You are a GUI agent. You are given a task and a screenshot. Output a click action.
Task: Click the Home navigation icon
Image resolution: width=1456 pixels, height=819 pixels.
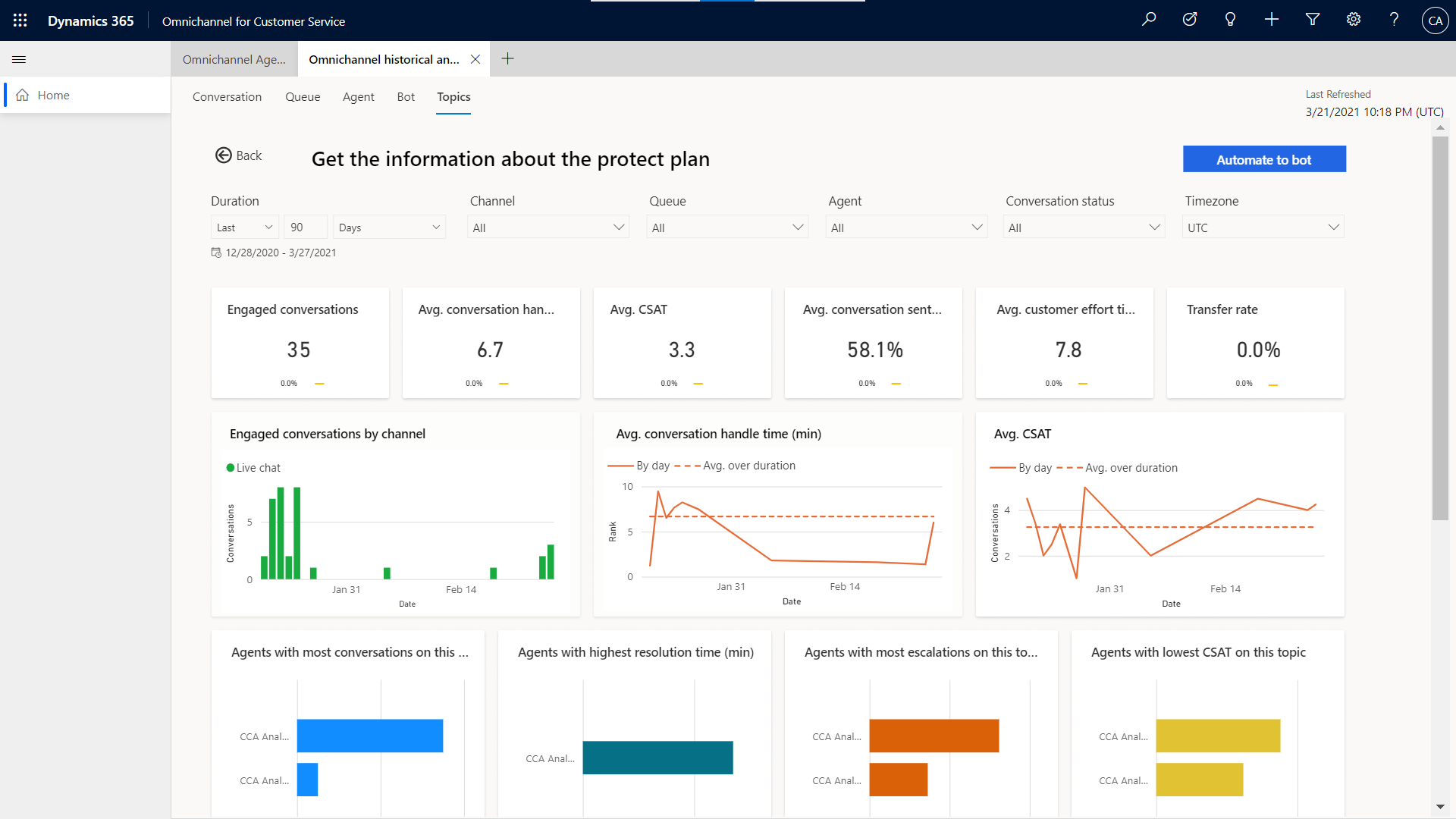coord(22,94)
